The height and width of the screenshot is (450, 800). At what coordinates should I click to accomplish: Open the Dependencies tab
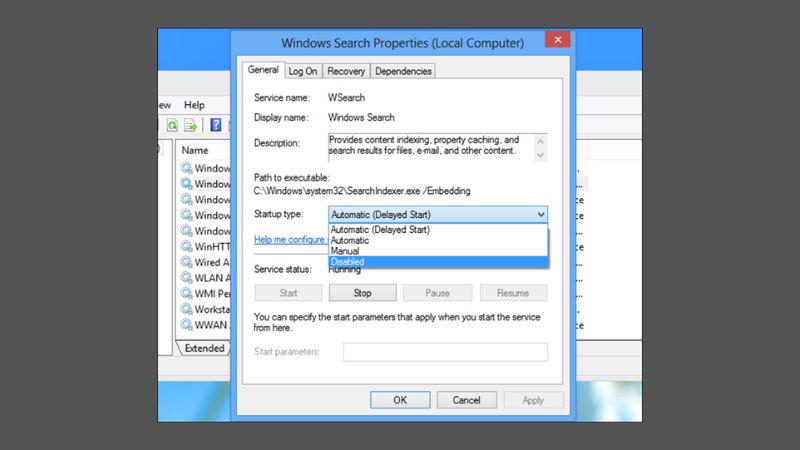[x=404, y=71]
